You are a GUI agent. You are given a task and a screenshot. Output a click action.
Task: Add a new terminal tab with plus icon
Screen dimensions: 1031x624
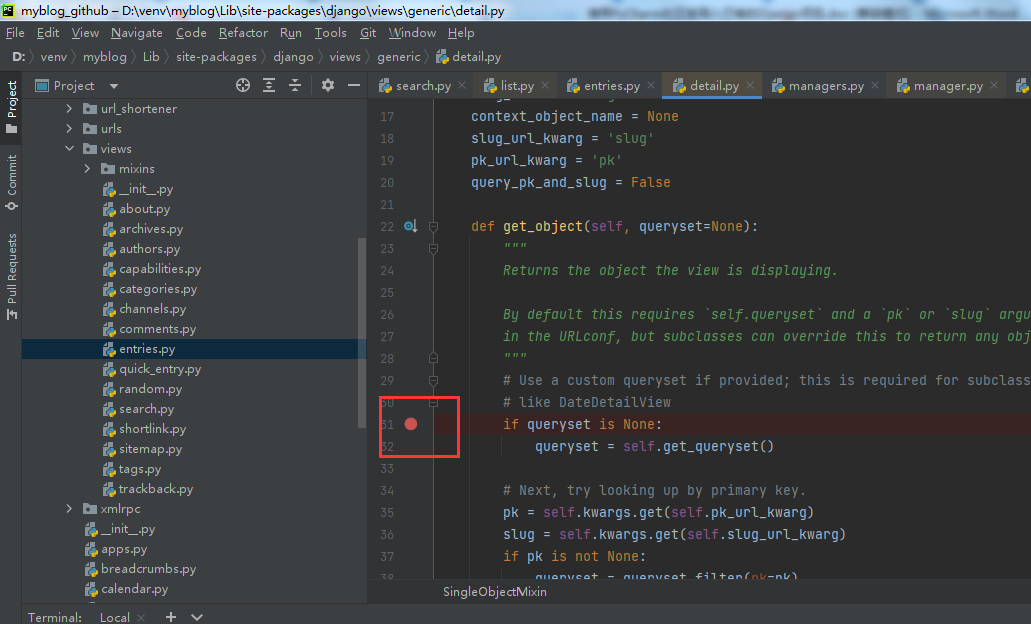(x=171, y=617)
